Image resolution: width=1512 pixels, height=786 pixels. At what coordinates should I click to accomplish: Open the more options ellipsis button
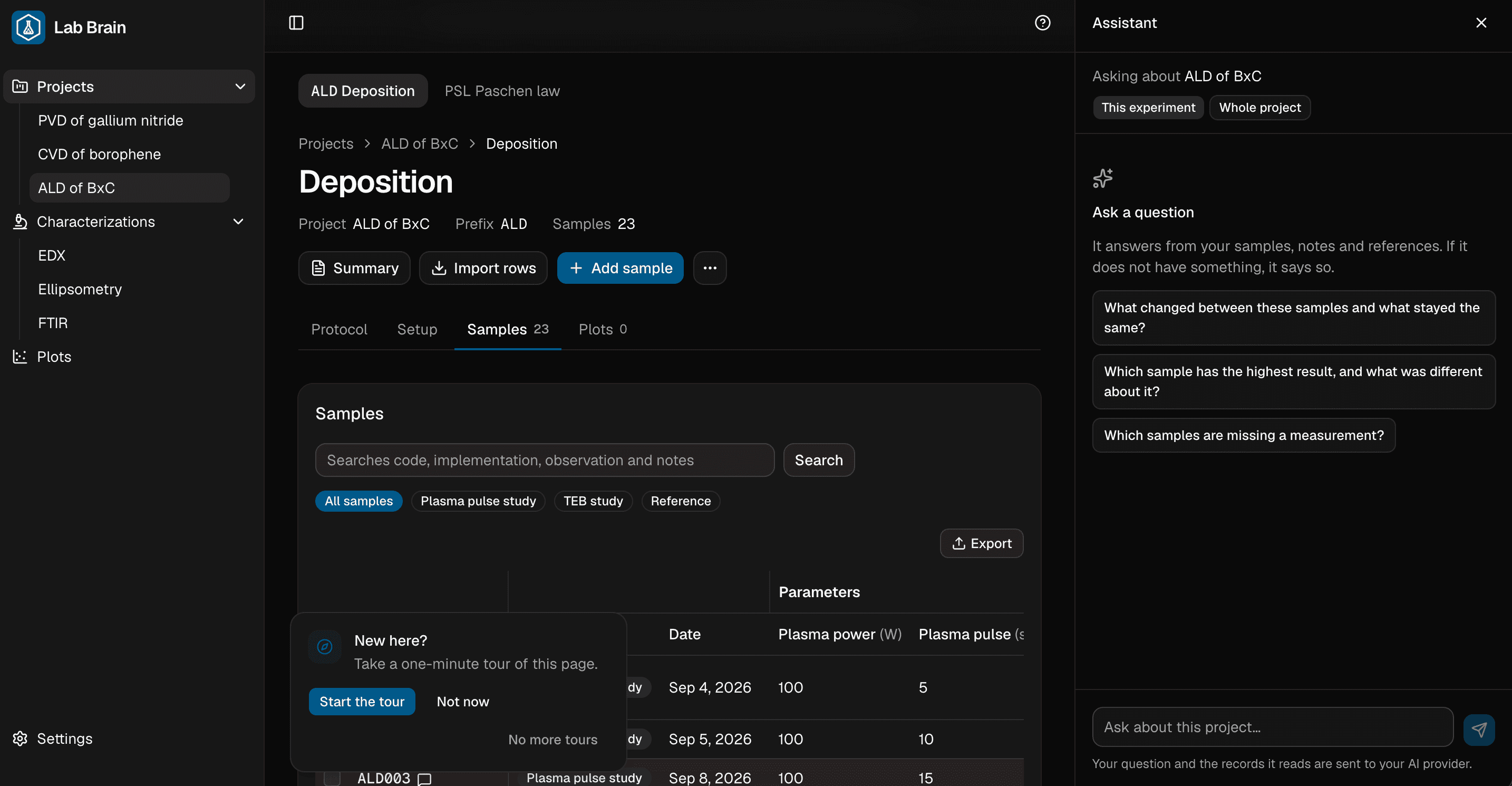coord(710,268)
